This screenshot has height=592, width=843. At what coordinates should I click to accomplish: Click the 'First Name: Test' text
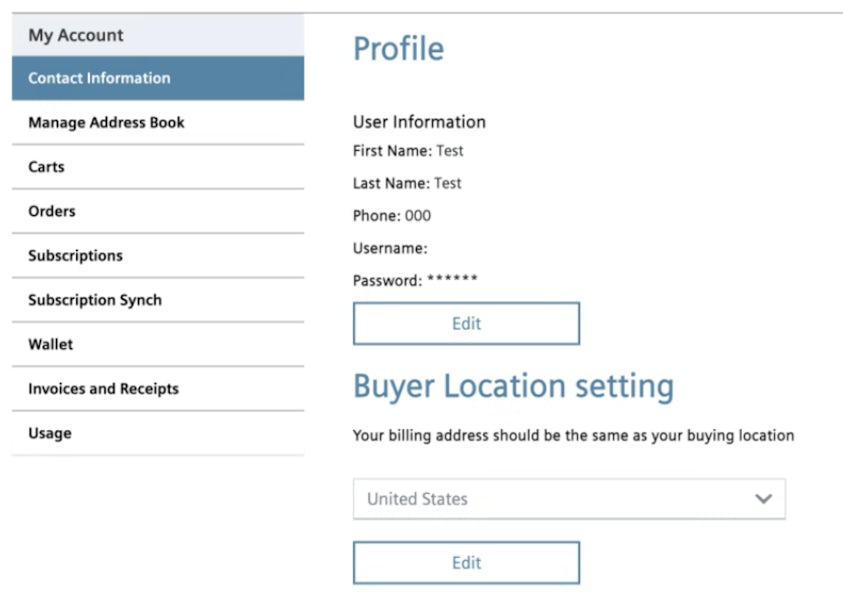pyautogui.click(x=408, y=151)
